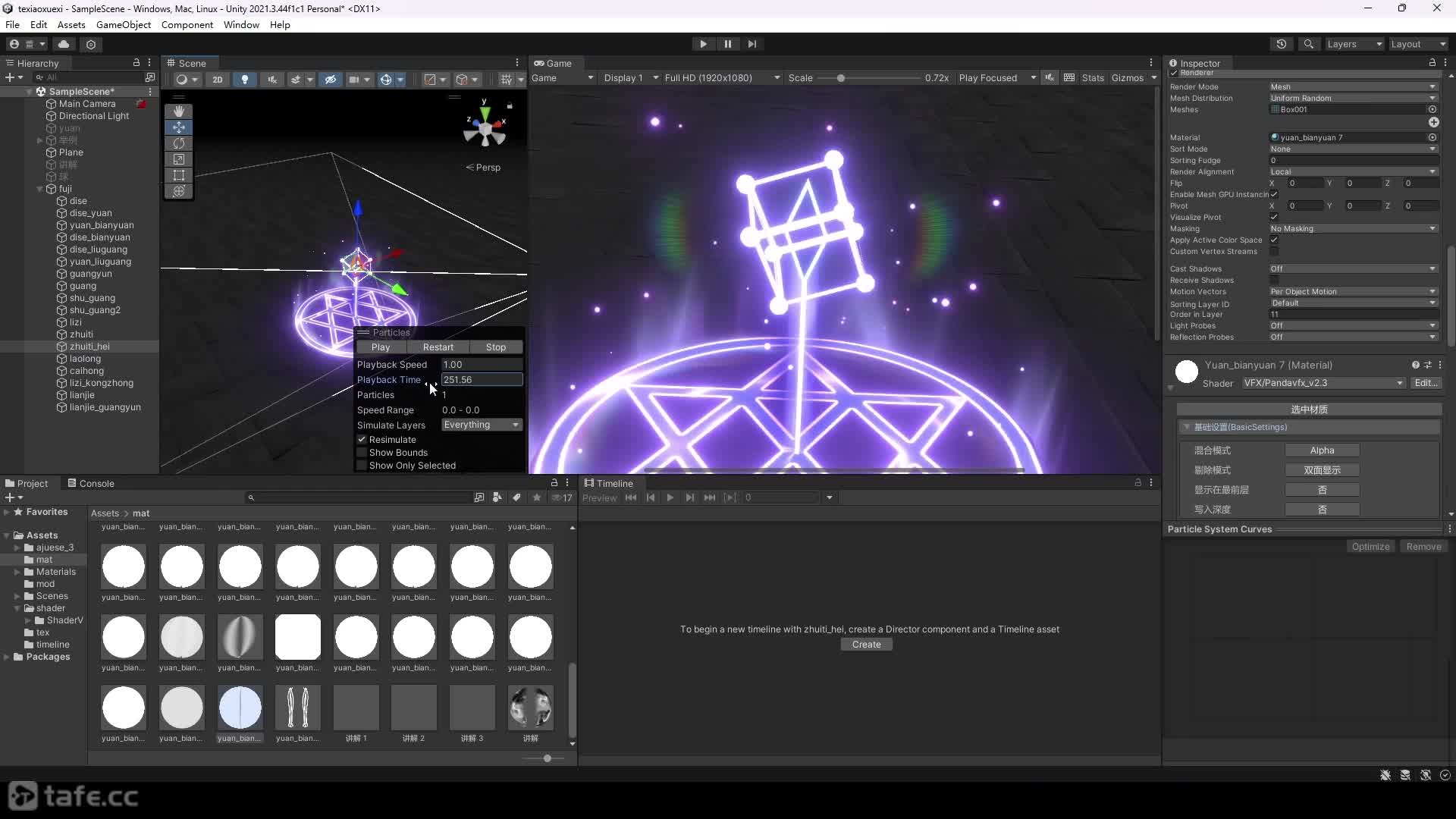This screenshot has width=1456, height=819.
Task: Click the global search magnifier icon
Action: coord(1308,44)
